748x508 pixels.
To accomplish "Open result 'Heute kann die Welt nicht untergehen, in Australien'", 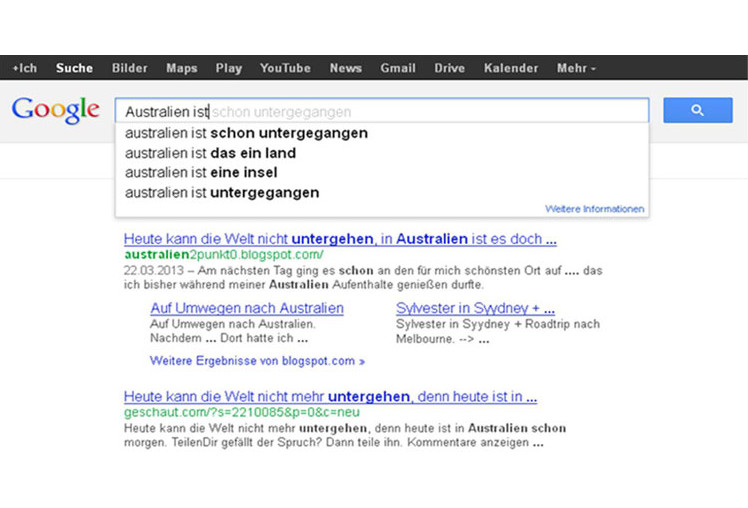I will (340, 239).
